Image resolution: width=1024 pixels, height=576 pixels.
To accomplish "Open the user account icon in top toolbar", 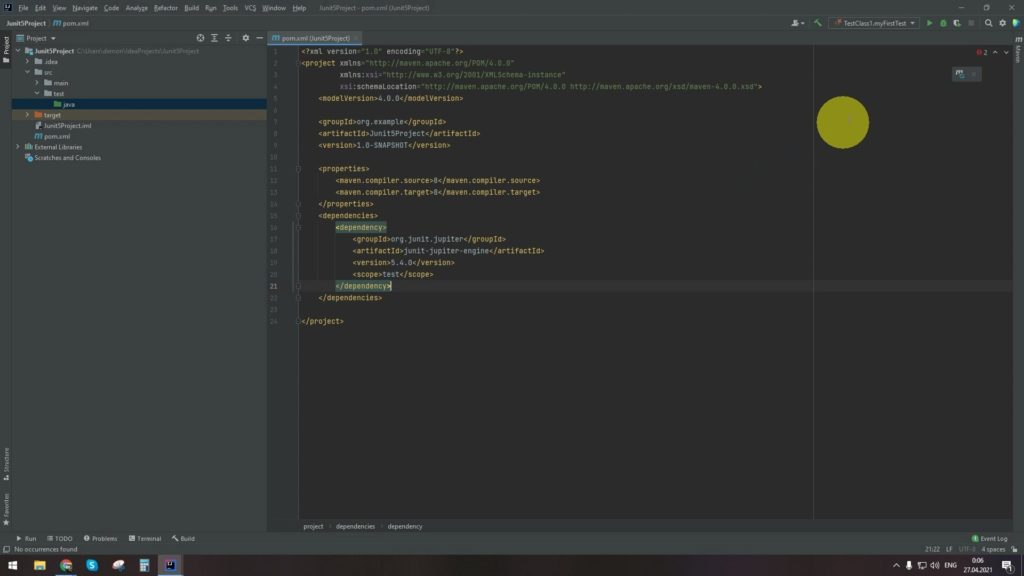I will click(797, 23).
